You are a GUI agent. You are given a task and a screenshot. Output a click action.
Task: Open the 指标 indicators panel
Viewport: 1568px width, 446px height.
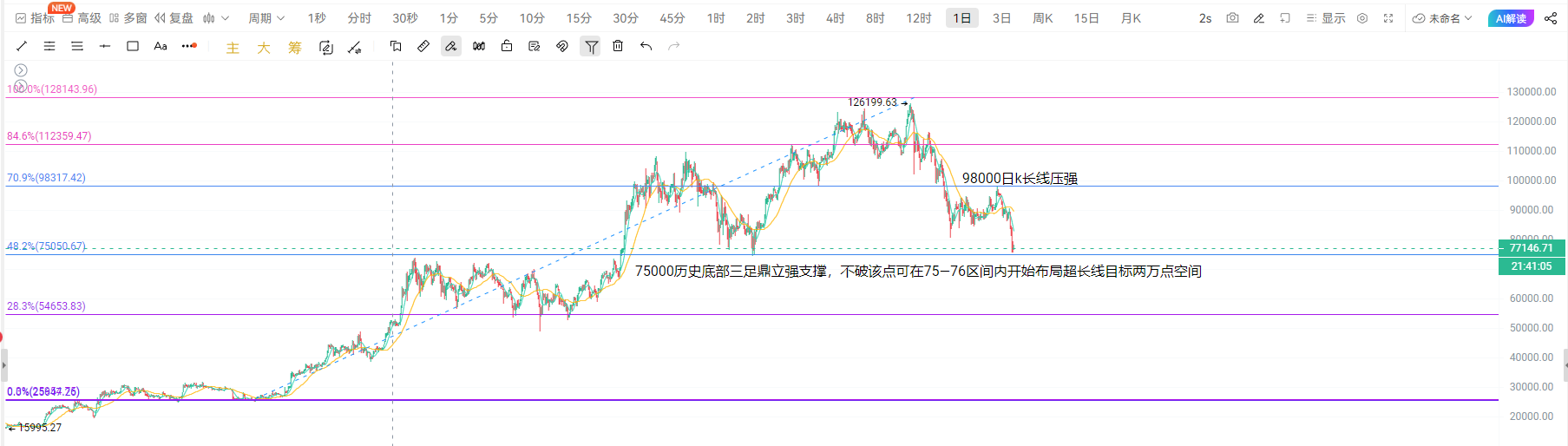pos(35,18)
